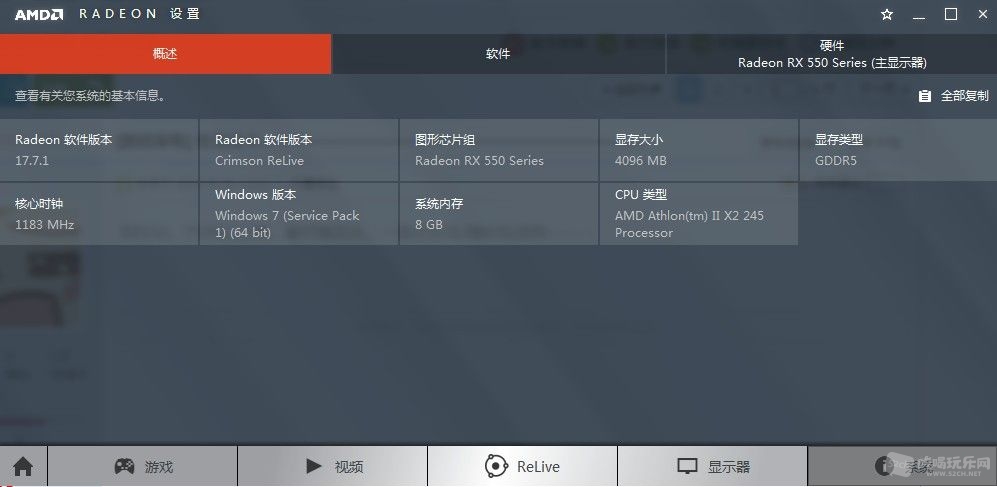The width and height of the screenshot is (997, 487).
Task: Click the 核心时钟 label
Action: pyautogui.click(x=39, y=204)
